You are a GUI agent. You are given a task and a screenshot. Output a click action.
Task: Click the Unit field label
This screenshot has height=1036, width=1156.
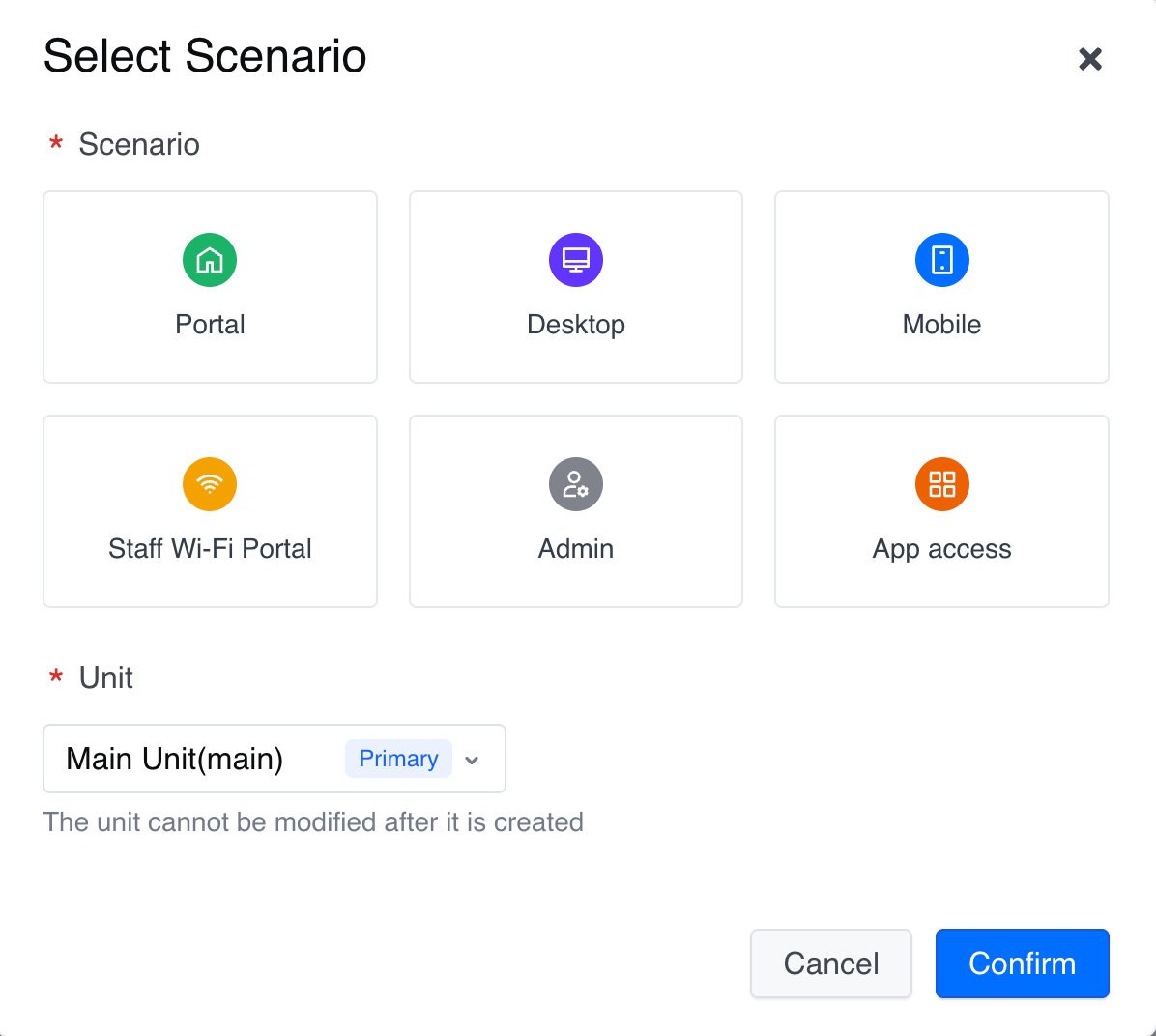(106, 677)
